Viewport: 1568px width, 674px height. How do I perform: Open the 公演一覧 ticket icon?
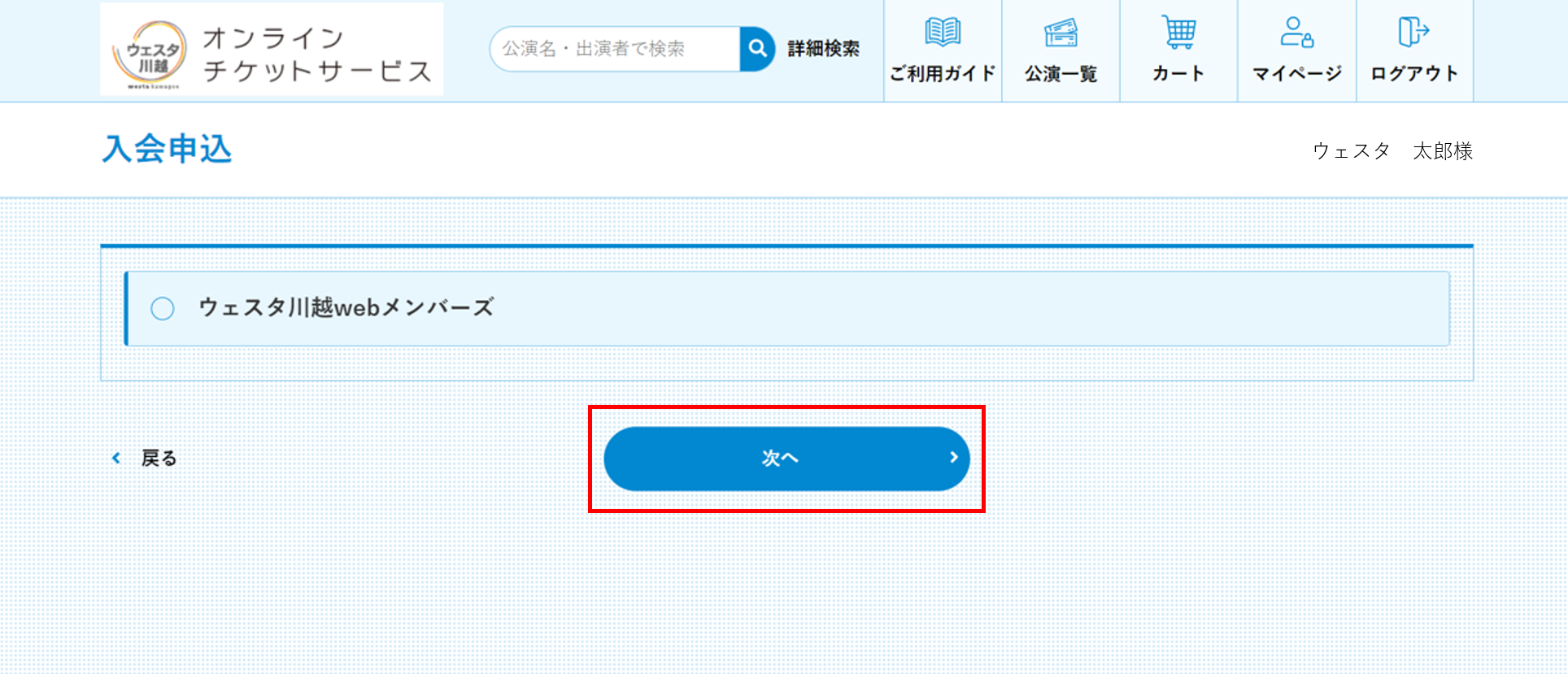pos(1061,33)
